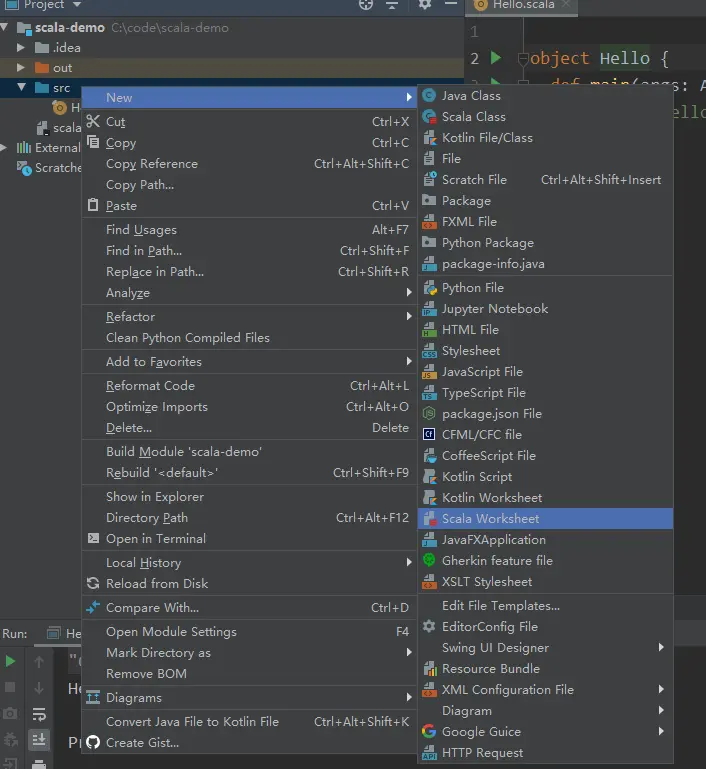Open the Add to Favorites submenu
706x769 pixels.
(x=249, y=362)
